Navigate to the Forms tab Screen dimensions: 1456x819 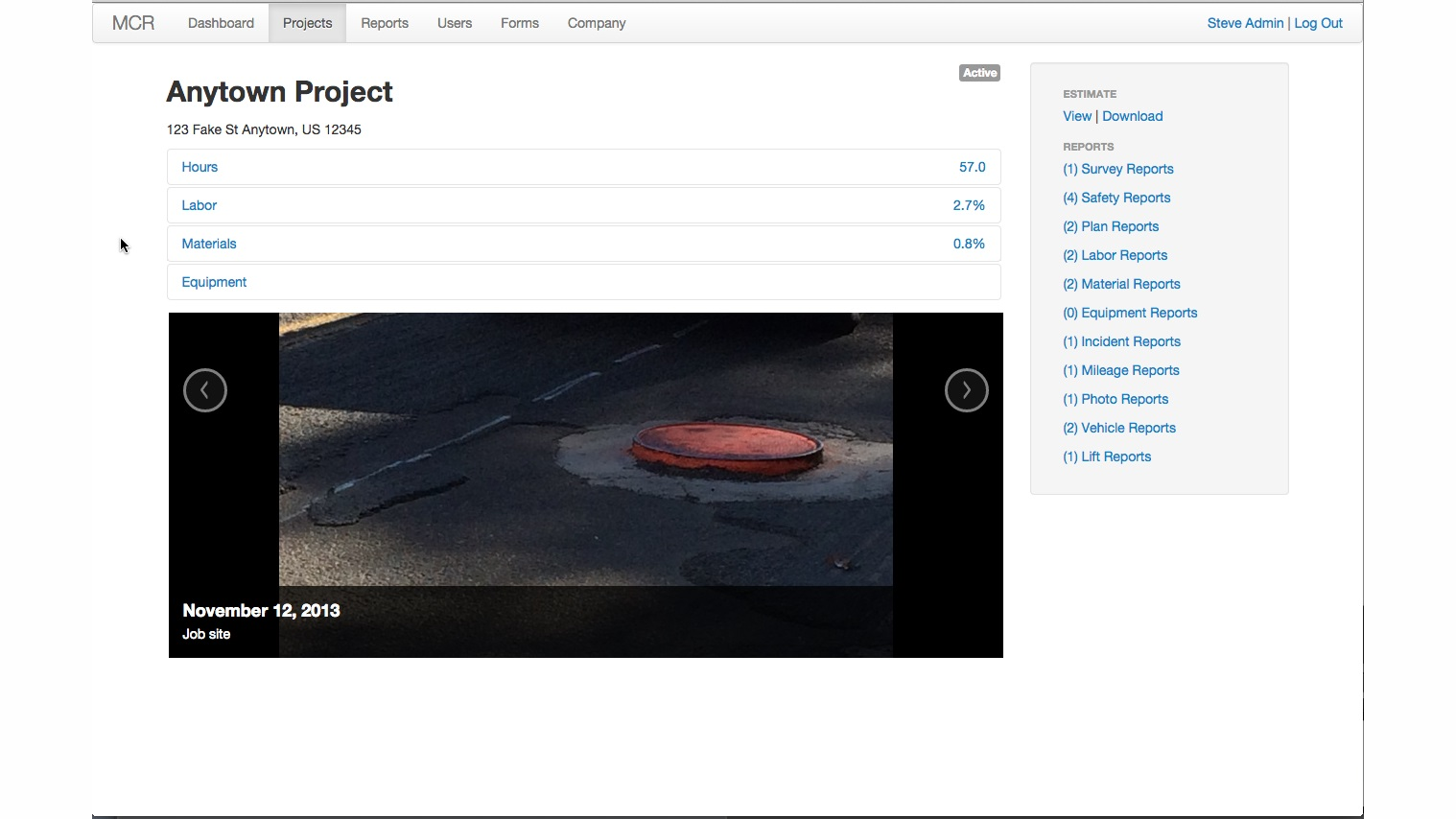tap(520, 23)
